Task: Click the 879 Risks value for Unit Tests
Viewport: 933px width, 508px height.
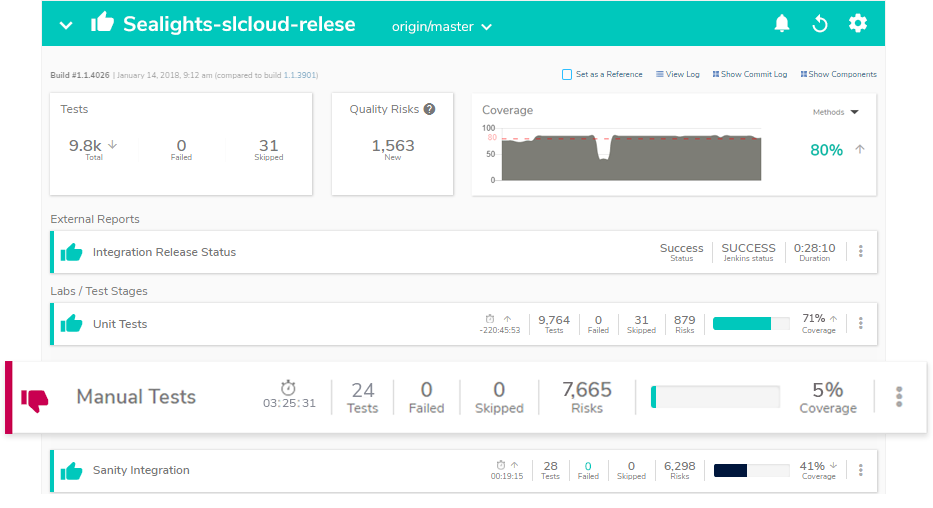Action: [684, 320]
